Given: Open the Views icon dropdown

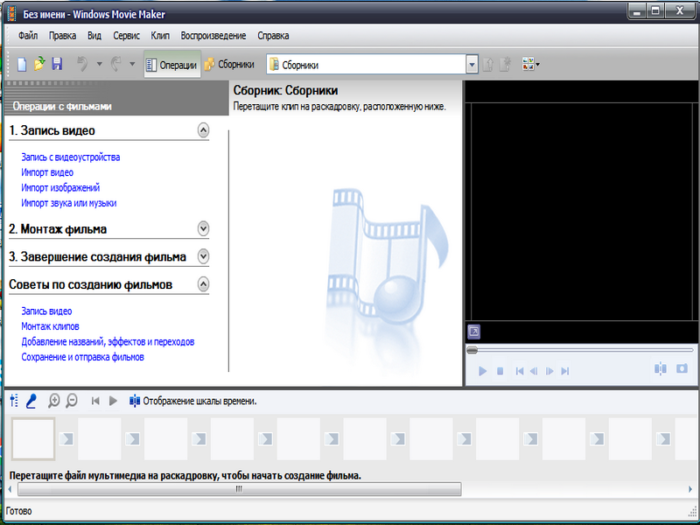Looking at the screenshot, I should [530, 64].
